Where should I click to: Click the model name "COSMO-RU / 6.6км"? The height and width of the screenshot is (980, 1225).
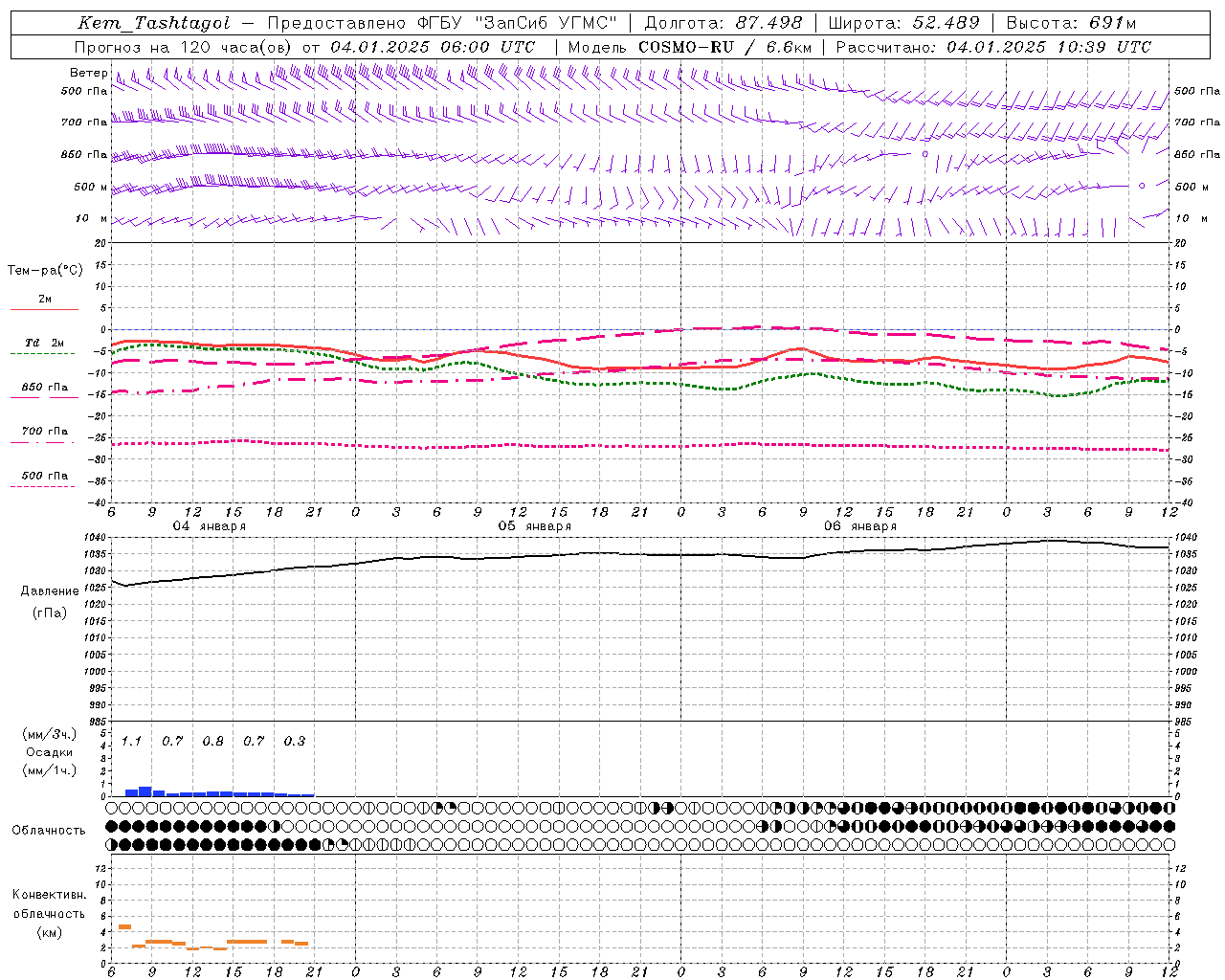tap(725, 47)
